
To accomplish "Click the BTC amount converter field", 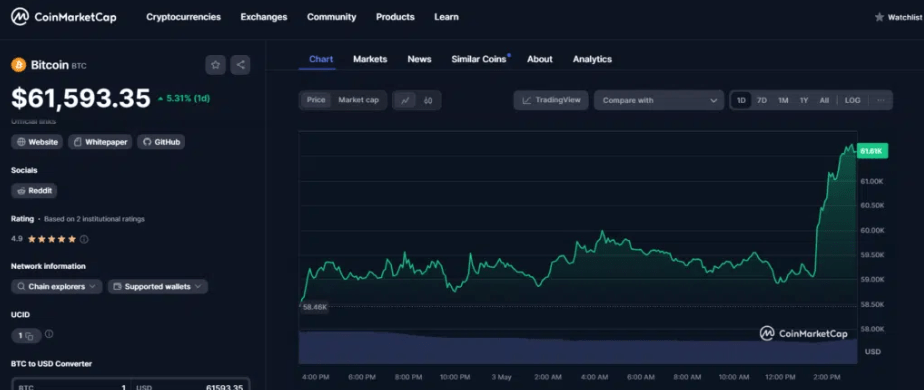I will point(71,386).
